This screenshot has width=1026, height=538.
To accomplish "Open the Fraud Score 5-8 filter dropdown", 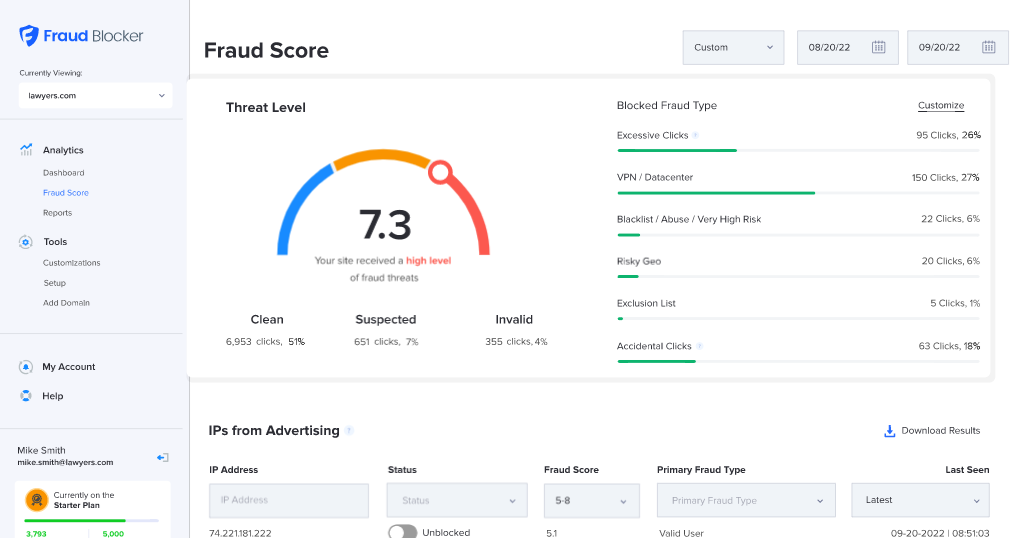I will [x=591, y=500].
